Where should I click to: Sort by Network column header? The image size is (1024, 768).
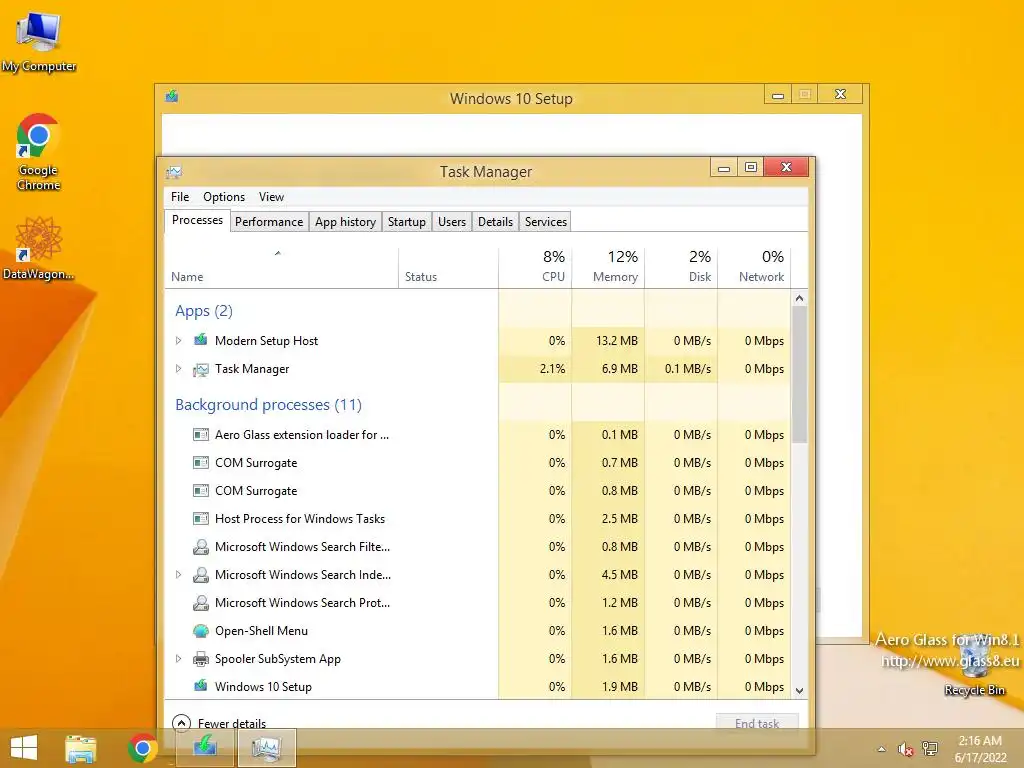click(x=754, y=268)
